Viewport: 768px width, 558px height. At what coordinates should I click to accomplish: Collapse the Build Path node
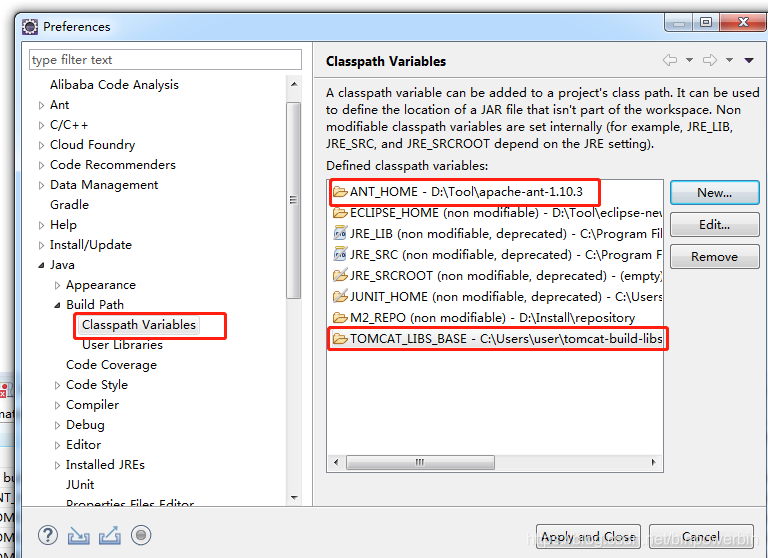click(x=57, y=305)
